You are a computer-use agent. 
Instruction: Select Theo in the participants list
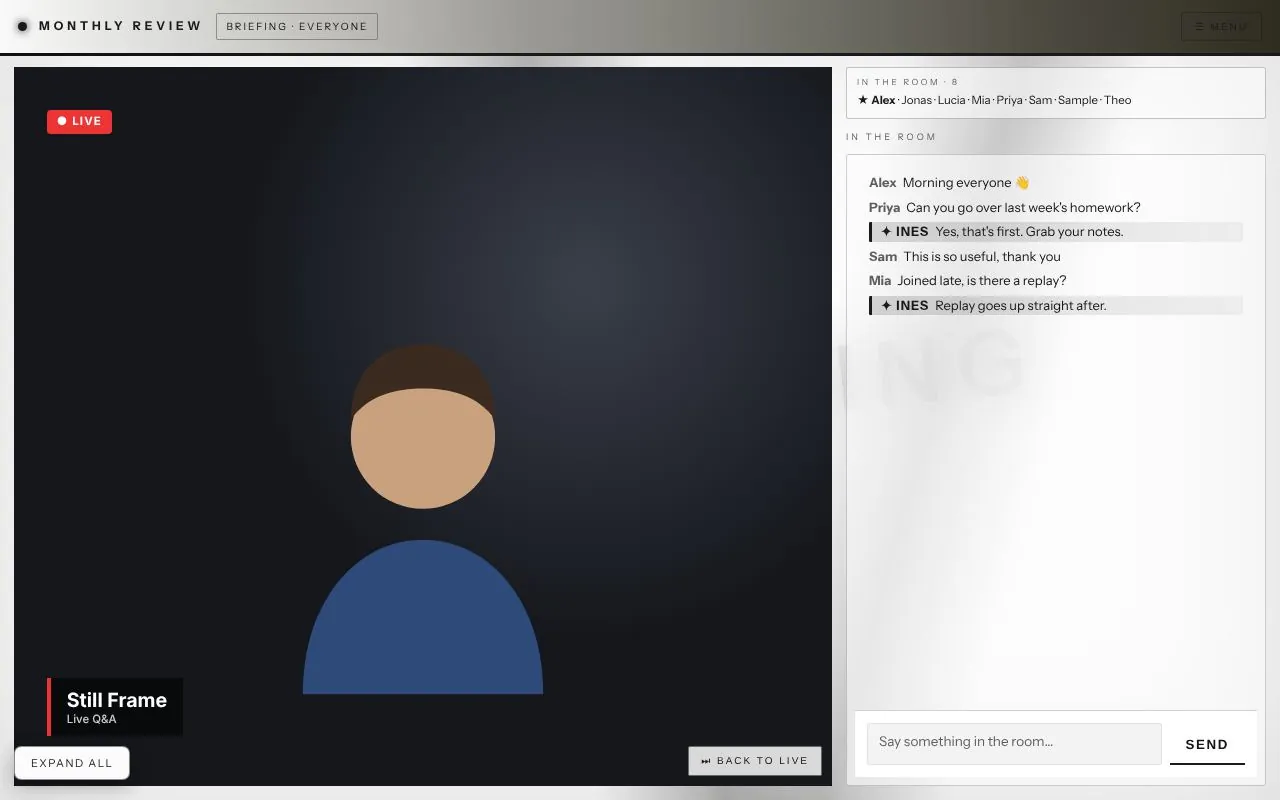tap(1118, 100)
